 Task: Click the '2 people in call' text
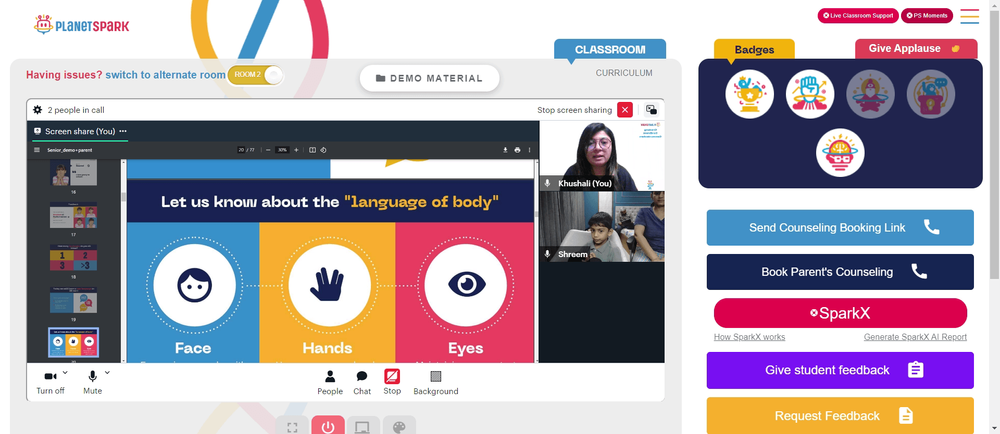click(76, 110)
